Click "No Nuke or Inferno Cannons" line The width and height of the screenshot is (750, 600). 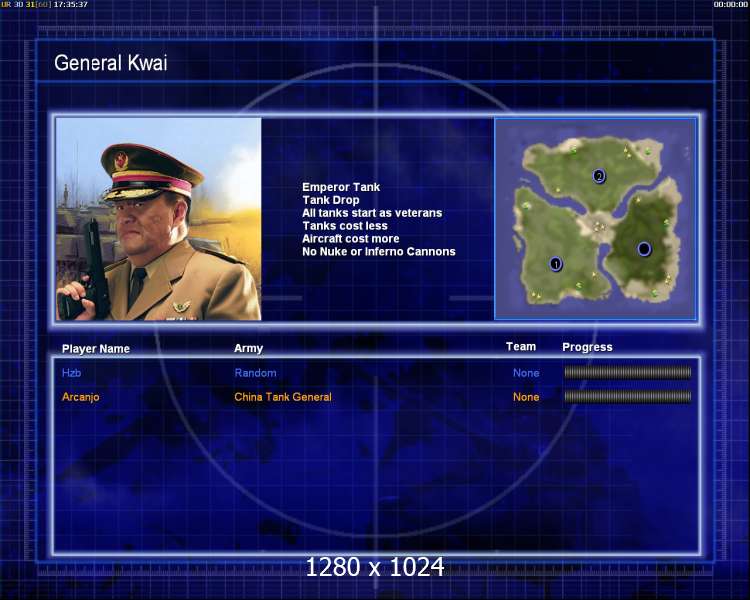point(379,252)
